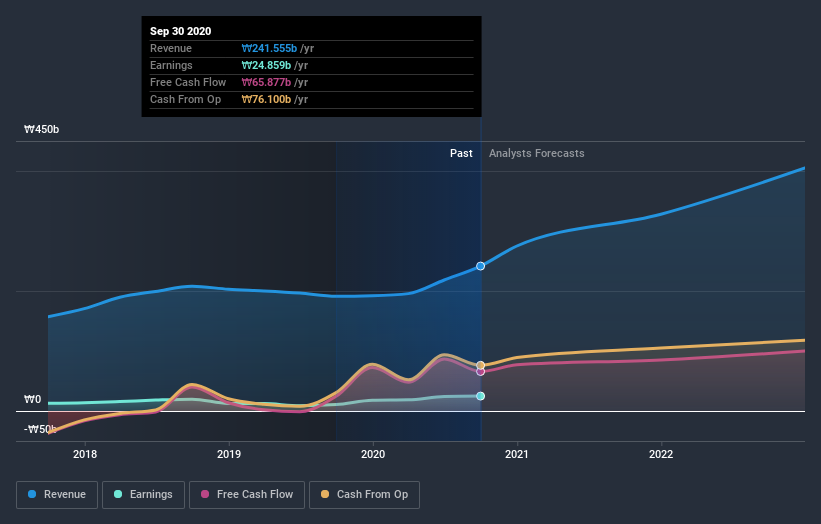Toggle the Cash From Op legend button

[x=364, y=495]
